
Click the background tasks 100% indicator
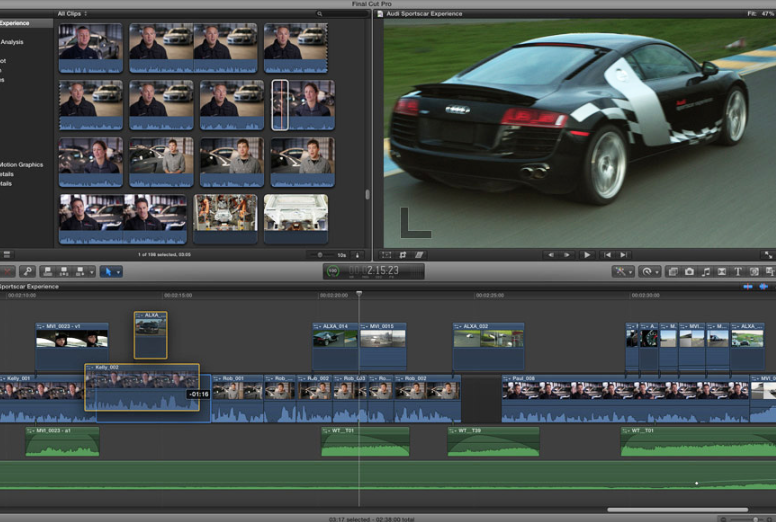tap(333, 271)
